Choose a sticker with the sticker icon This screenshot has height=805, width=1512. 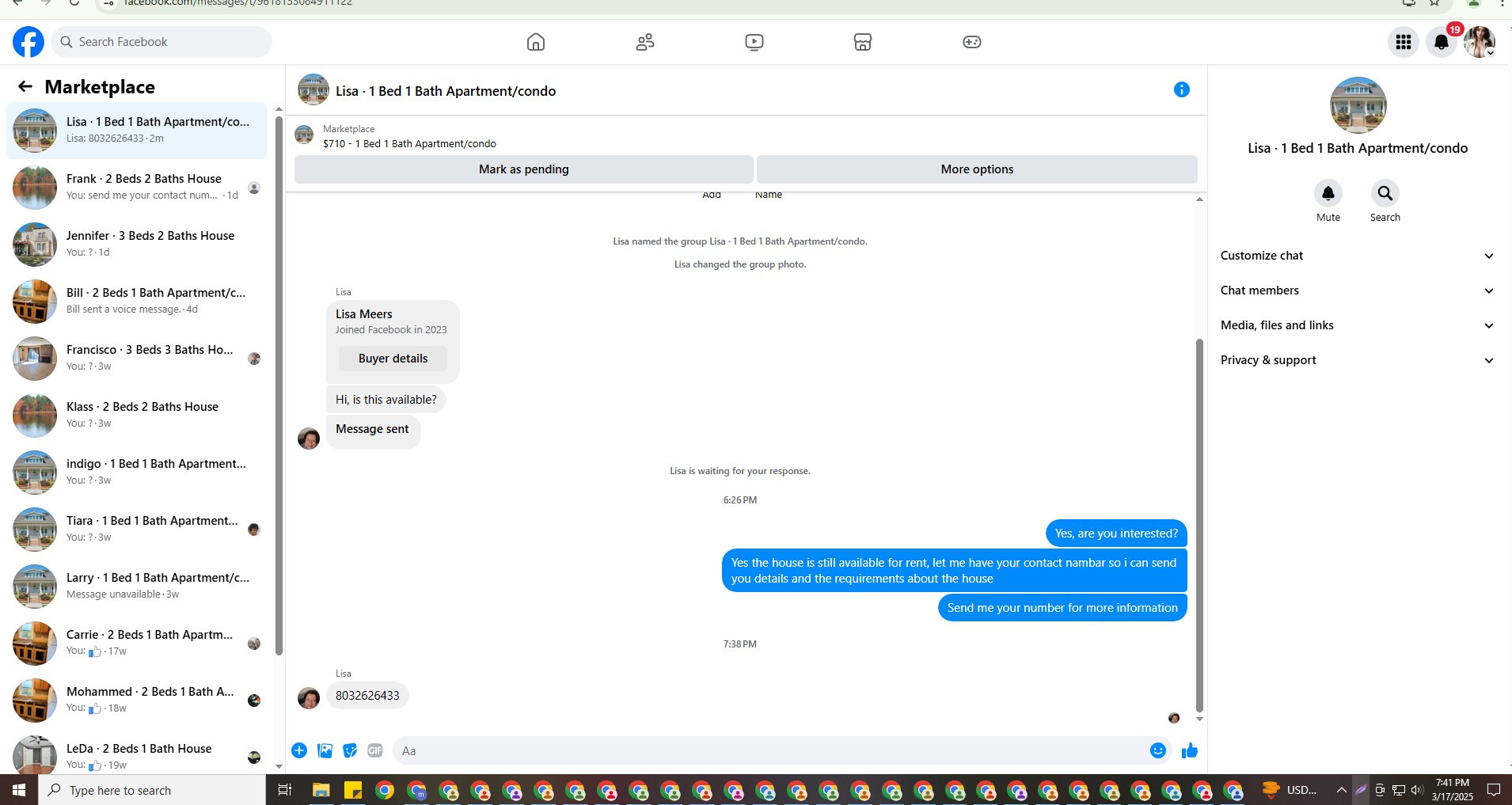[350, 750]
